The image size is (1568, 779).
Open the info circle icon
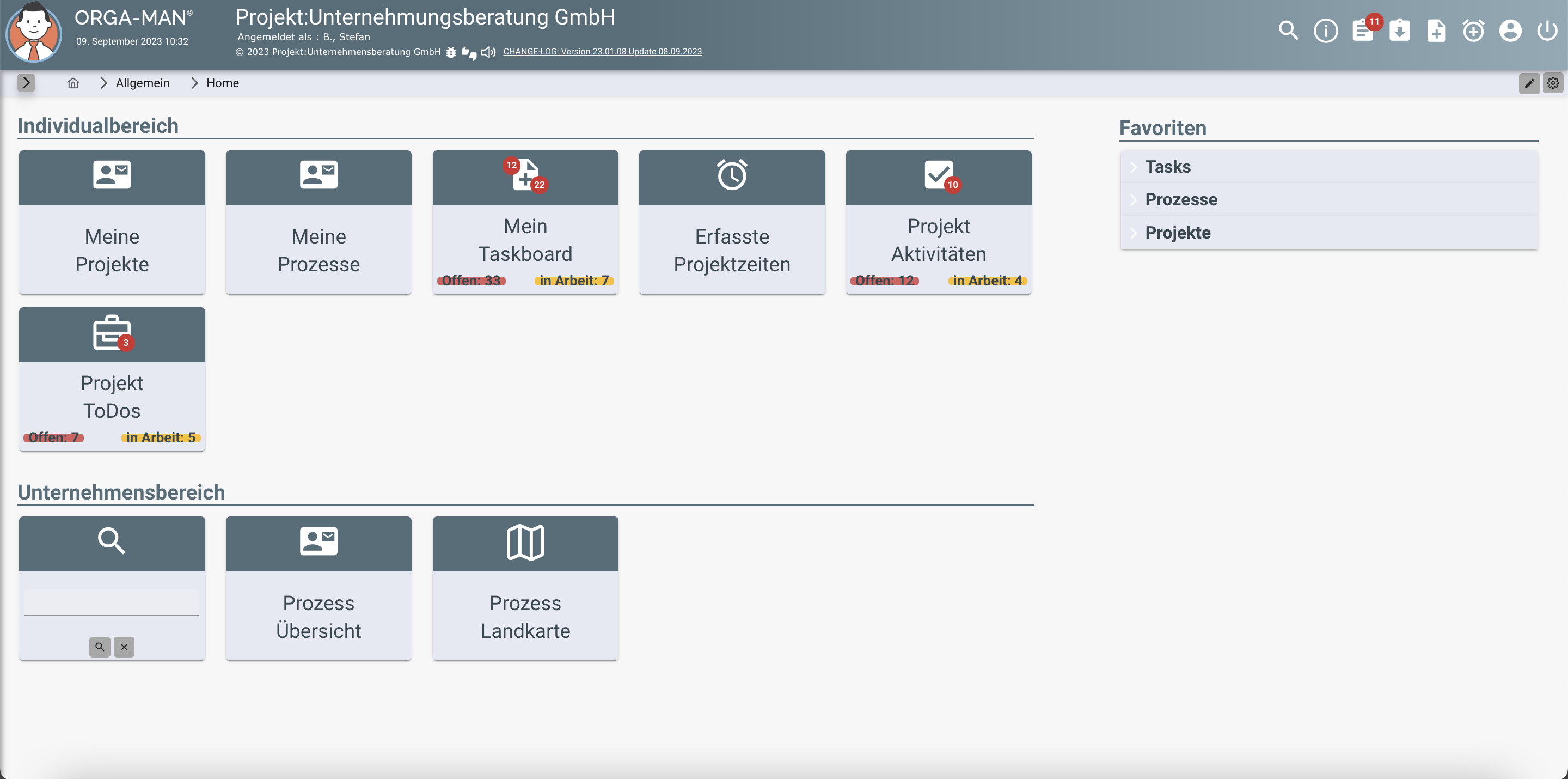[1325, 31]
